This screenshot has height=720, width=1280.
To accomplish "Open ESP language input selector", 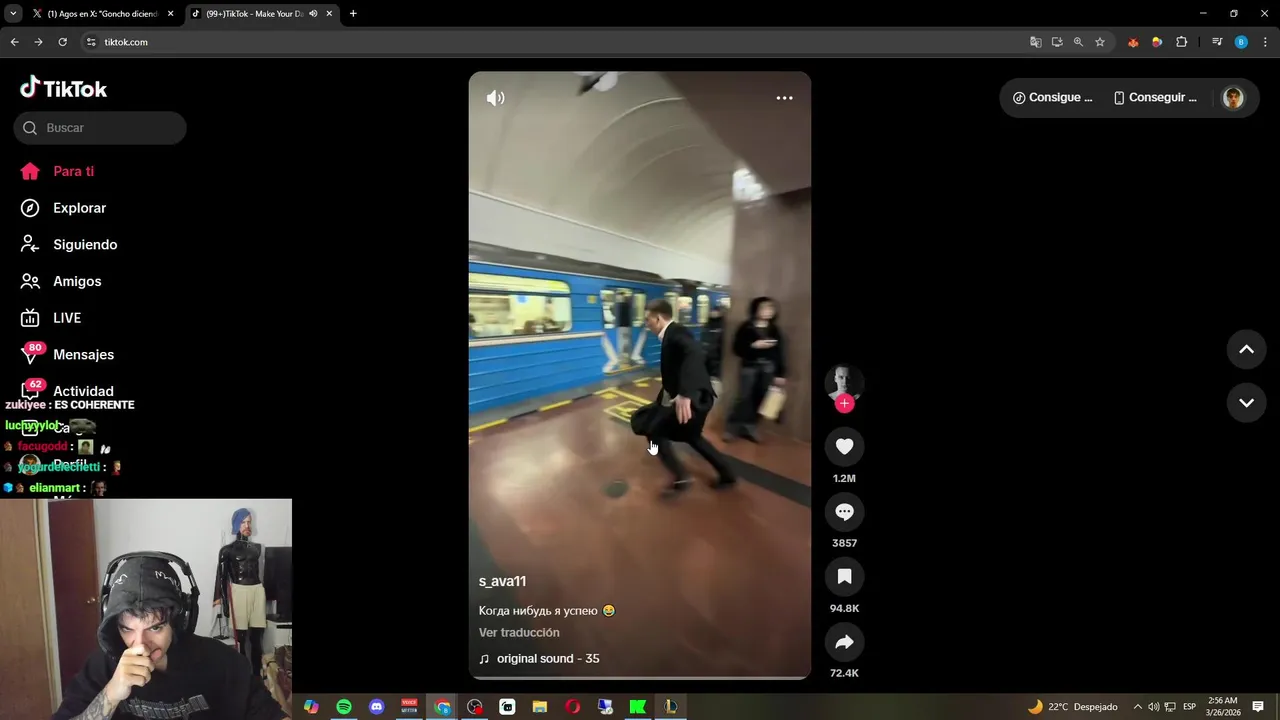I will pos(1189,707).
